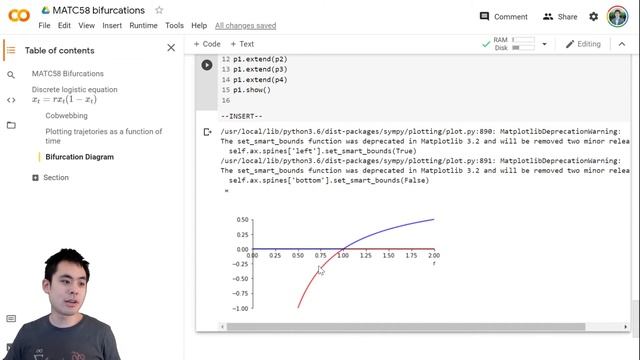
Task: Go to Discrete logistic equation section
Action: tap(75, 95)
